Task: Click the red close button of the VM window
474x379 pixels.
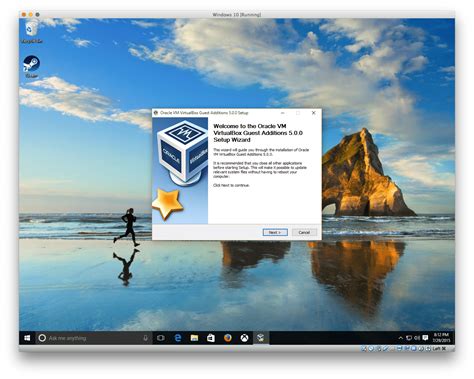Action: tap(24, 14)
